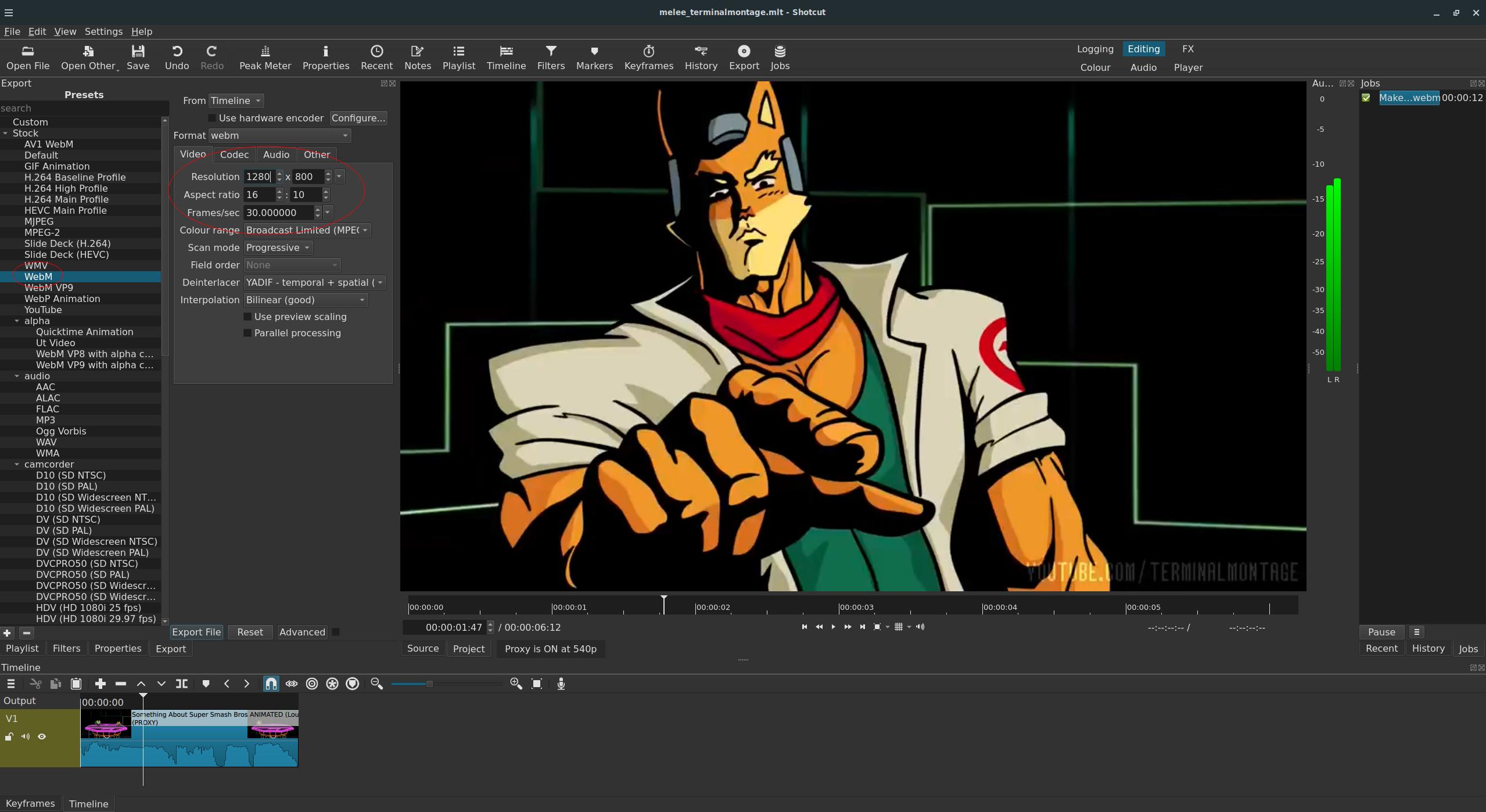Click the Lift icon in timeline toolbar
This screenshot has height=812, width=1486.
click(x=141, y=684)
